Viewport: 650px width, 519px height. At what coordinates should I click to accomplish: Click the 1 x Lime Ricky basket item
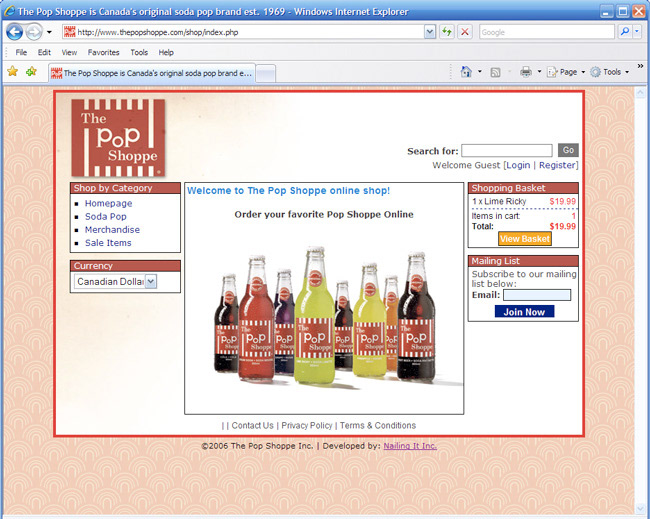tap(499, 201)
